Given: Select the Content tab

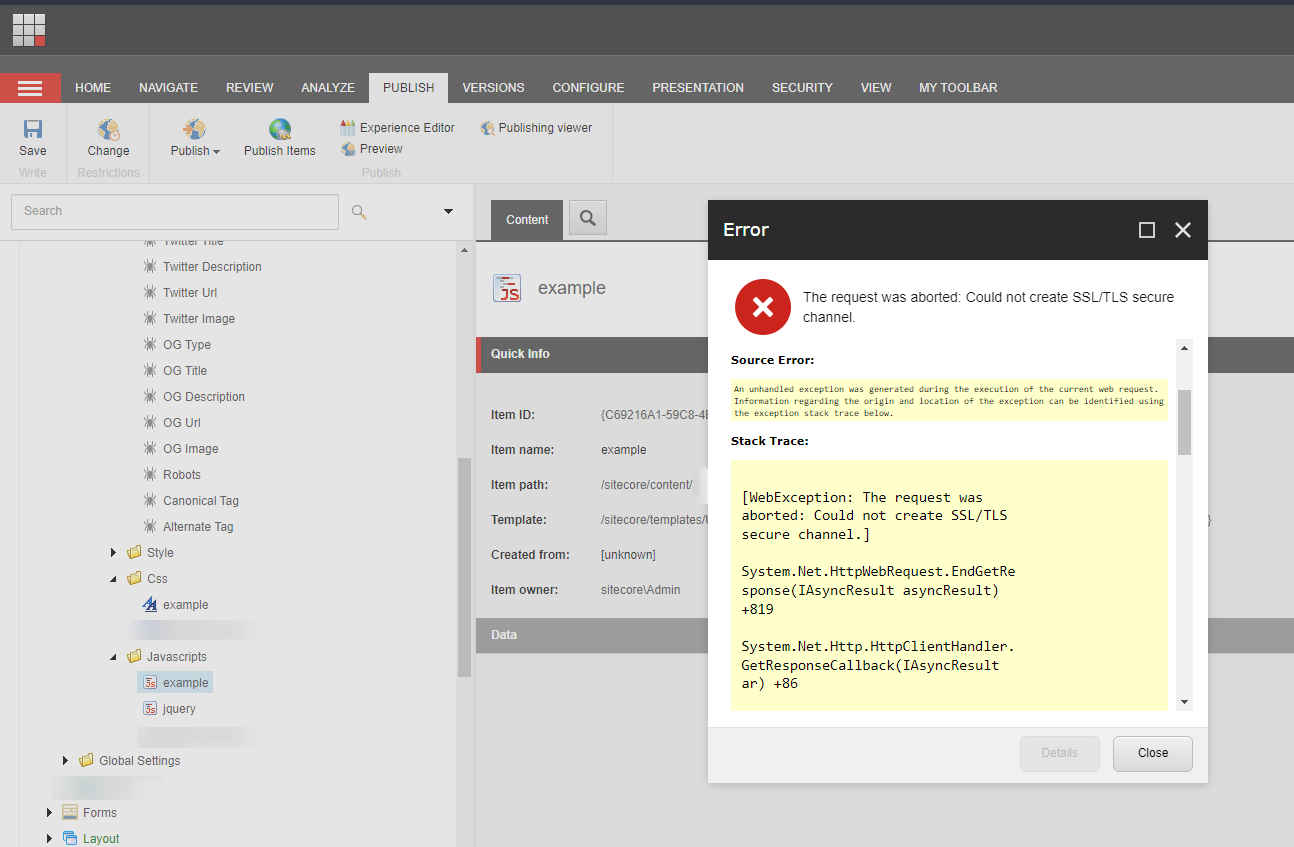Looking at the screenshot, I should pos(527,220).
